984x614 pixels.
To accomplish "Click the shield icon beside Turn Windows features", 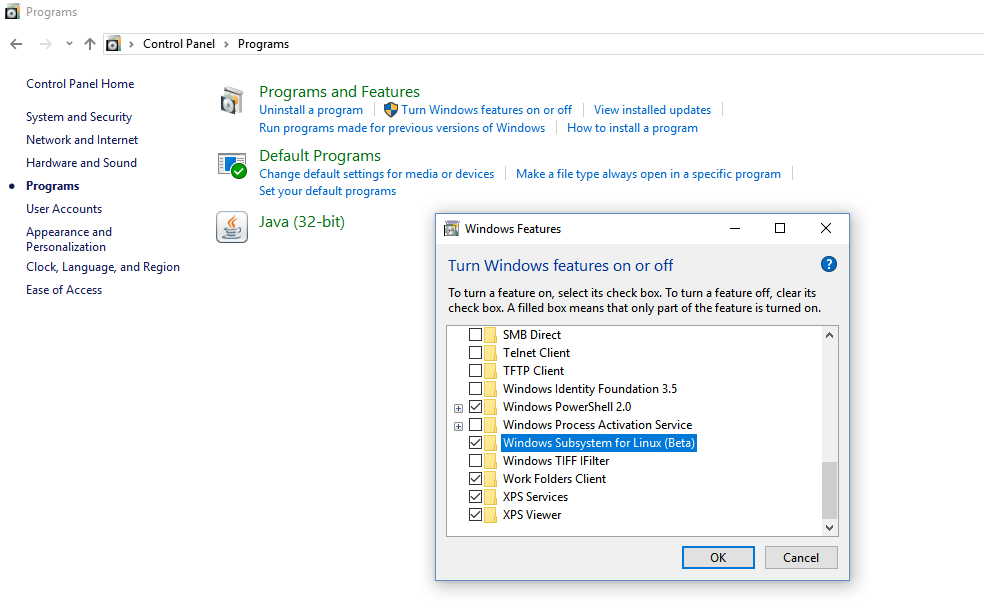I will [x=391, y=110].
